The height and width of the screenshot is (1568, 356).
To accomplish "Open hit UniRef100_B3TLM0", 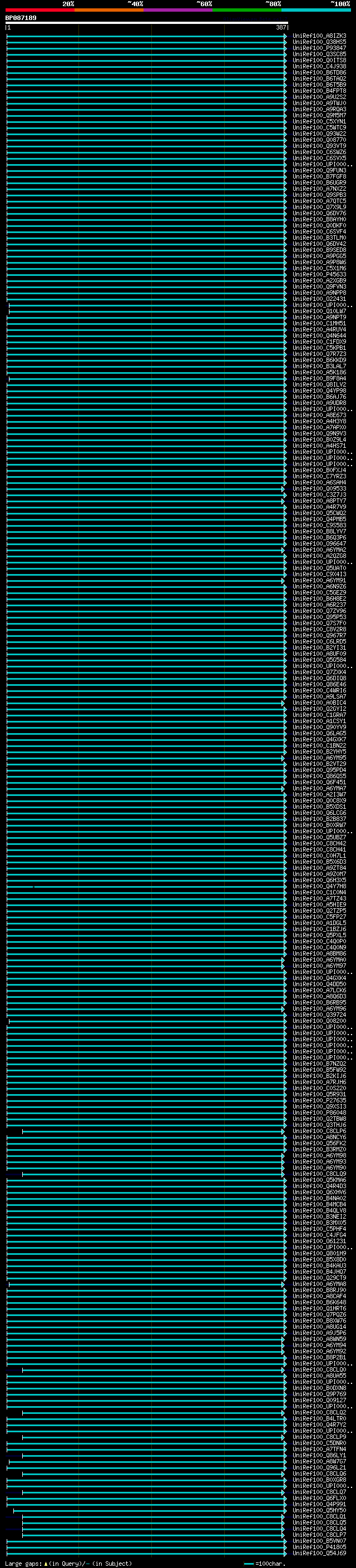I will click(319, 238).
